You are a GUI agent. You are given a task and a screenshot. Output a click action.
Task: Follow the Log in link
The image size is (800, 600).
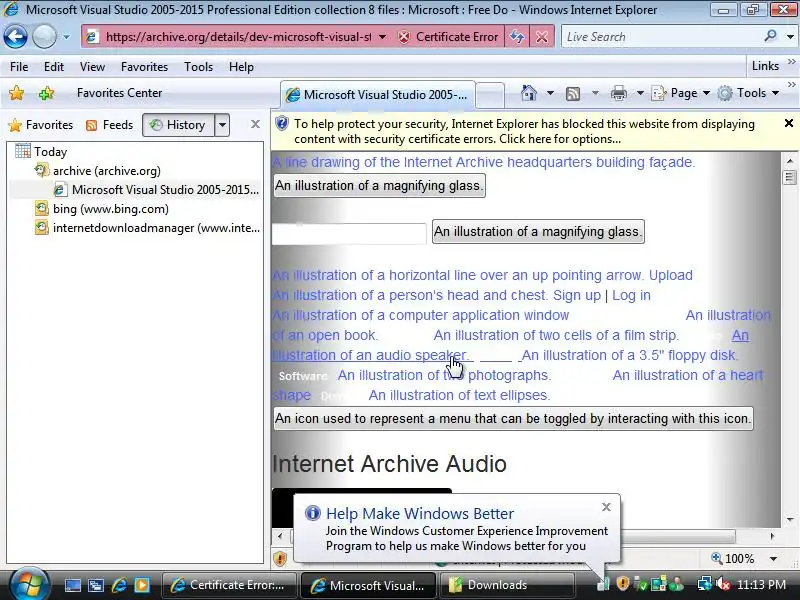(631, 295)
